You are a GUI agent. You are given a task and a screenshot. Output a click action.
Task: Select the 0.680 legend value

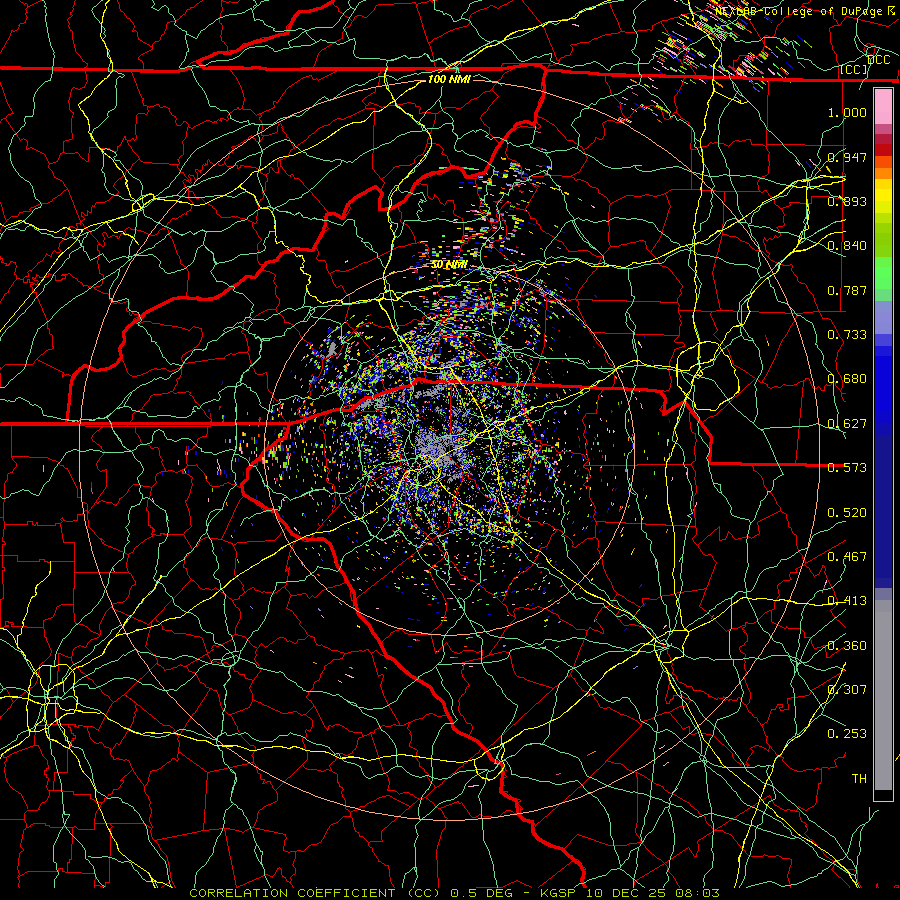tap(847, 379)
